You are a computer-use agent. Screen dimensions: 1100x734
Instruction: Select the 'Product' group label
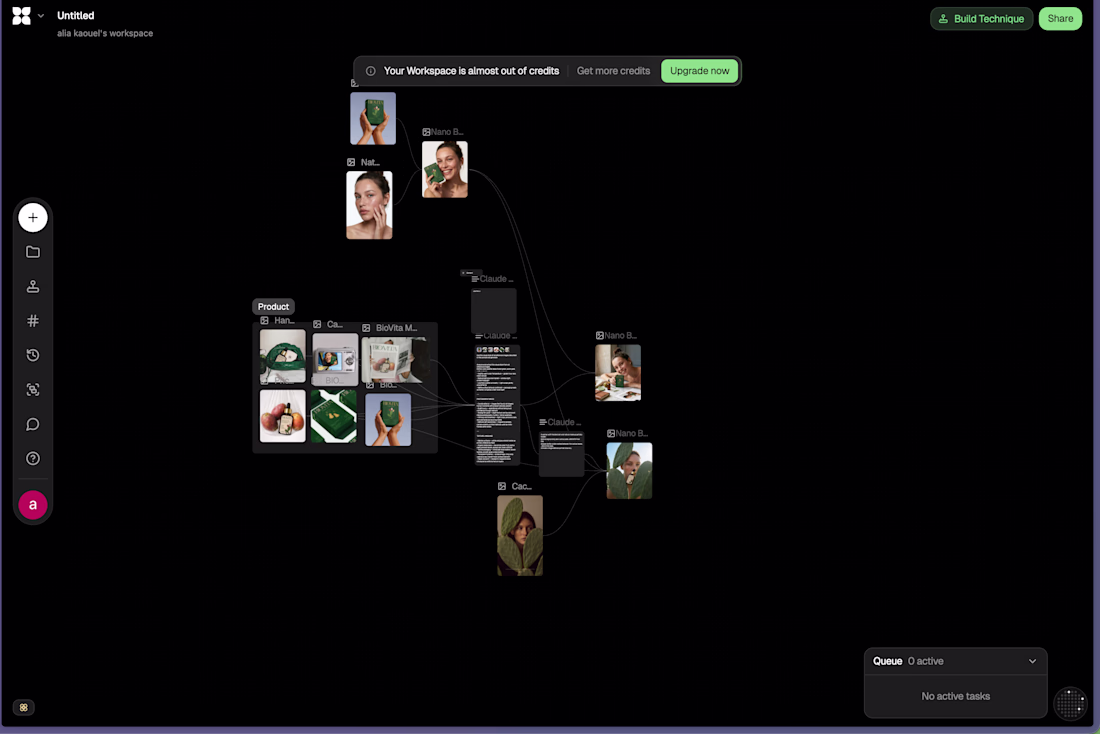(274, 307)
